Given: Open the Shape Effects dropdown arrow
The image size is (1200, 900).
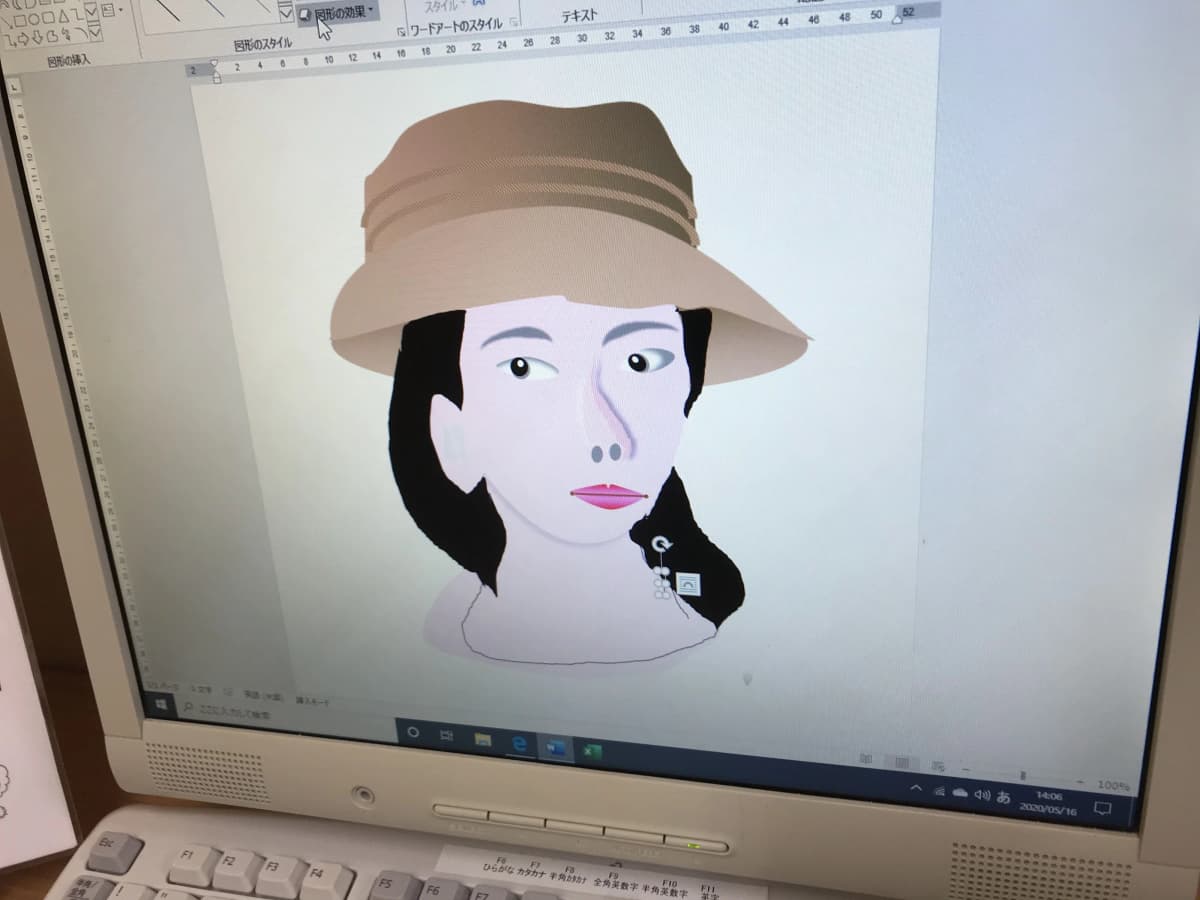Looking at the screenshot, I should coord(370,11).
